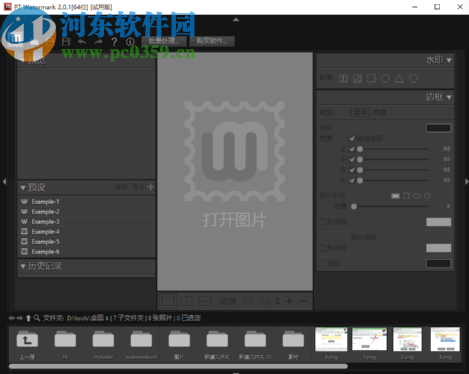The width and height of the screenshot is (469, 374).
Task: Open the watermarksoft folder
Action: pyautogui.click(x=141, y=344)
